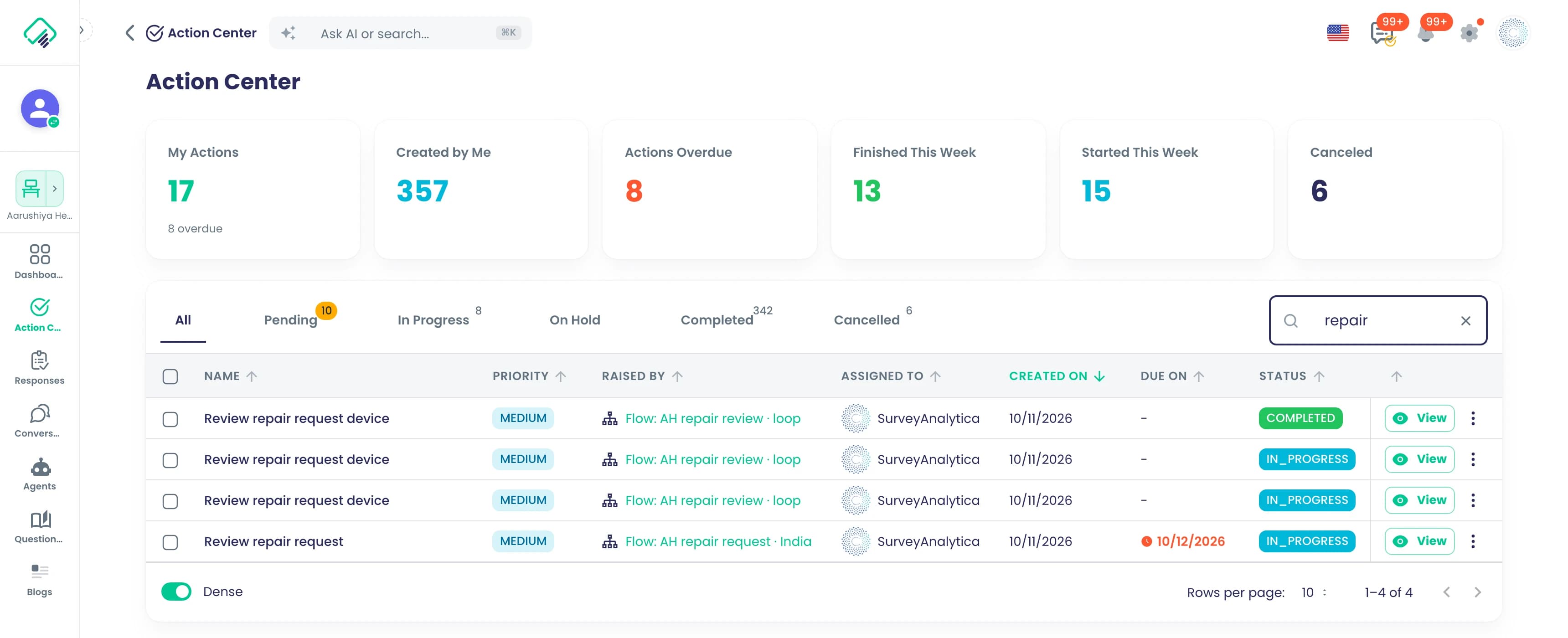View the Review repair request action
Screen dimensions: 1568x638
click(1419, 541)
